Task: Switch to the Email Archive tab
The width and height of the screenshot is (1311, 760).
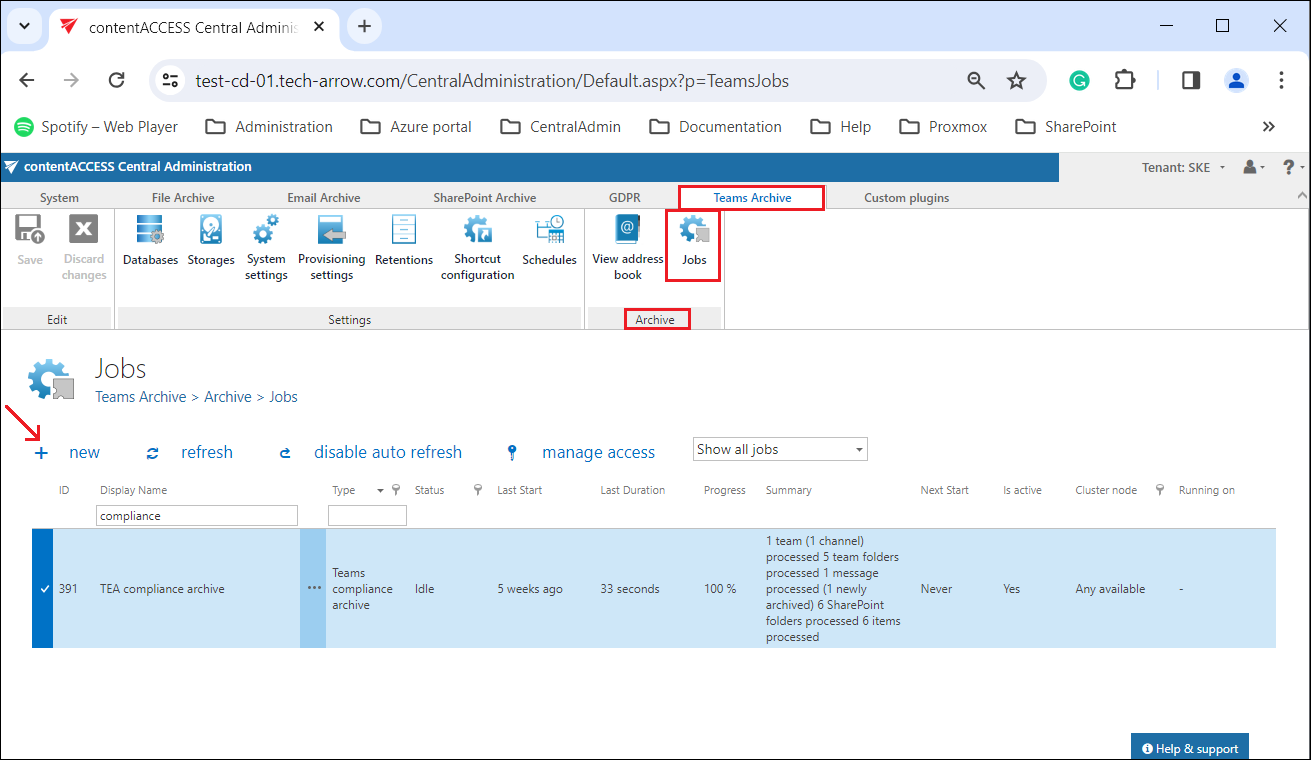Action: coord(323,198)
